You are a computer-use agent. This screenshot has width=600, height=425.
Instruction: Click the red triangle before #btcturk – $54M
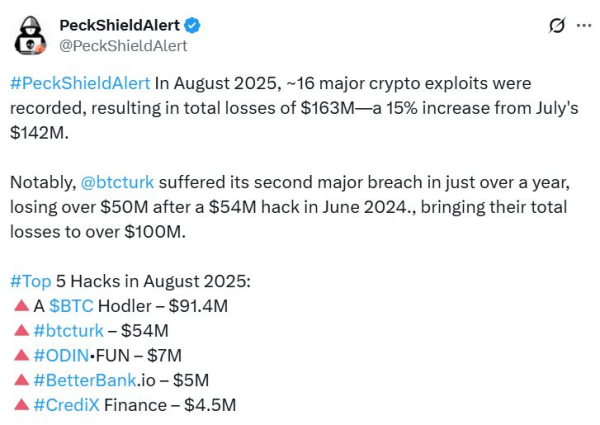click(x=21, y=330)
